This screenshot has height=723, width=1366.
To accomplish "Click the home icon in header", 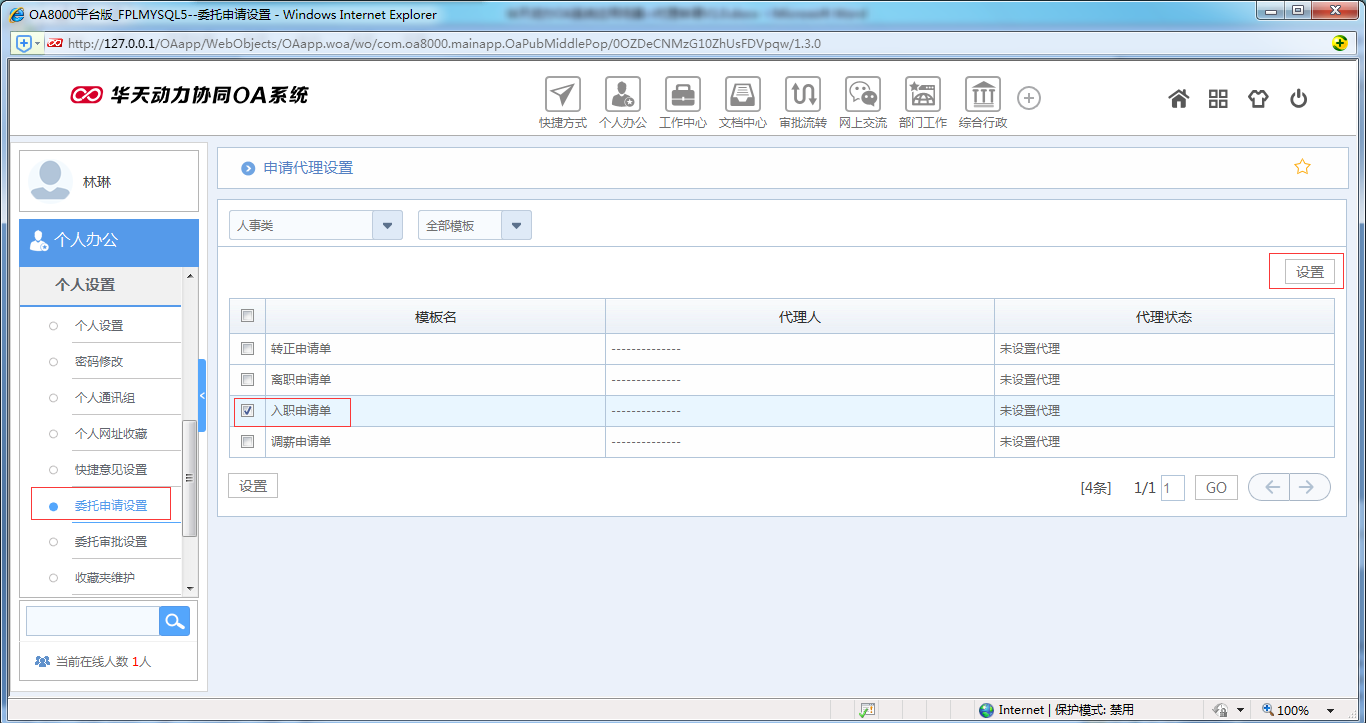I will [1179, 98].
